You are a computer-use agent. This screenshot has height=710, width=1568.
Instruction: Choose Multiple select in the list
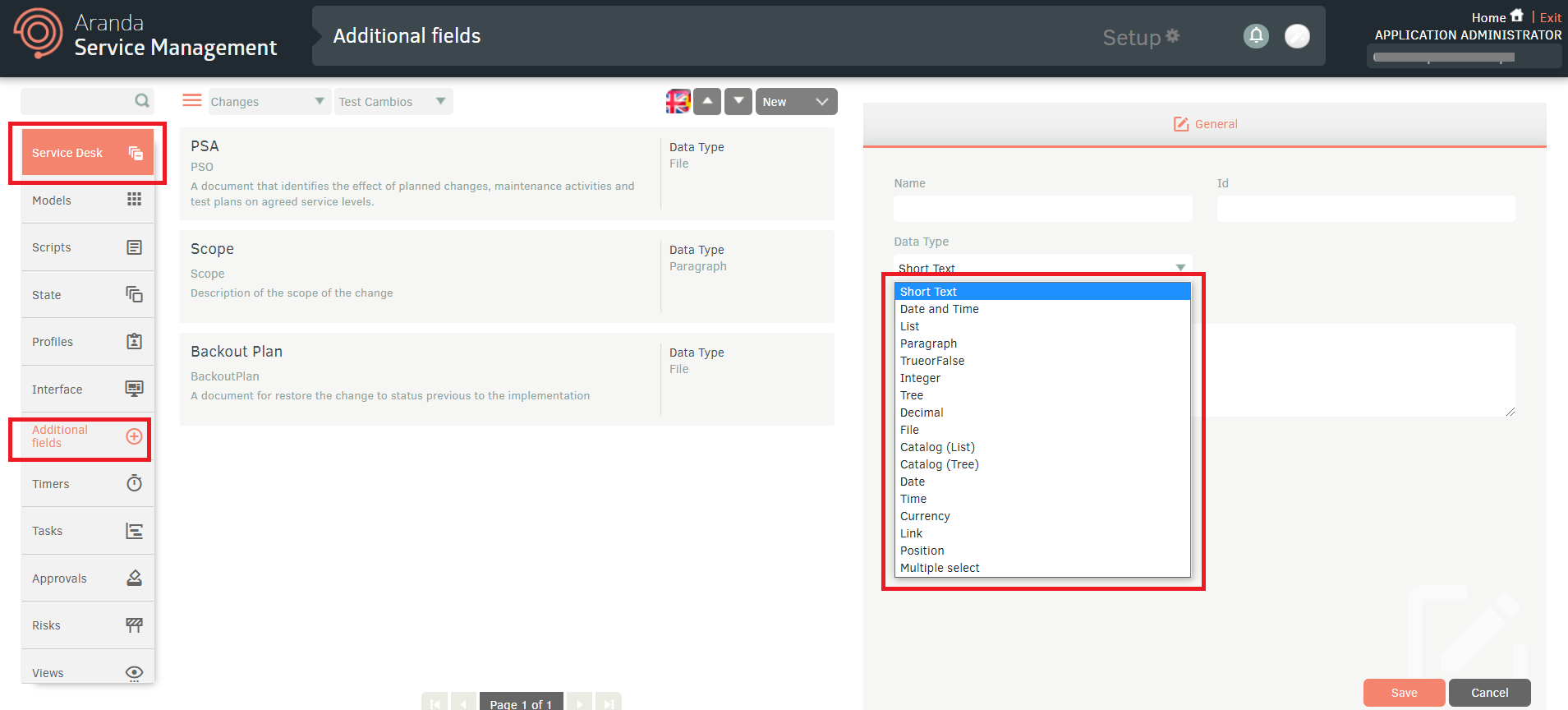coord(940,568)
